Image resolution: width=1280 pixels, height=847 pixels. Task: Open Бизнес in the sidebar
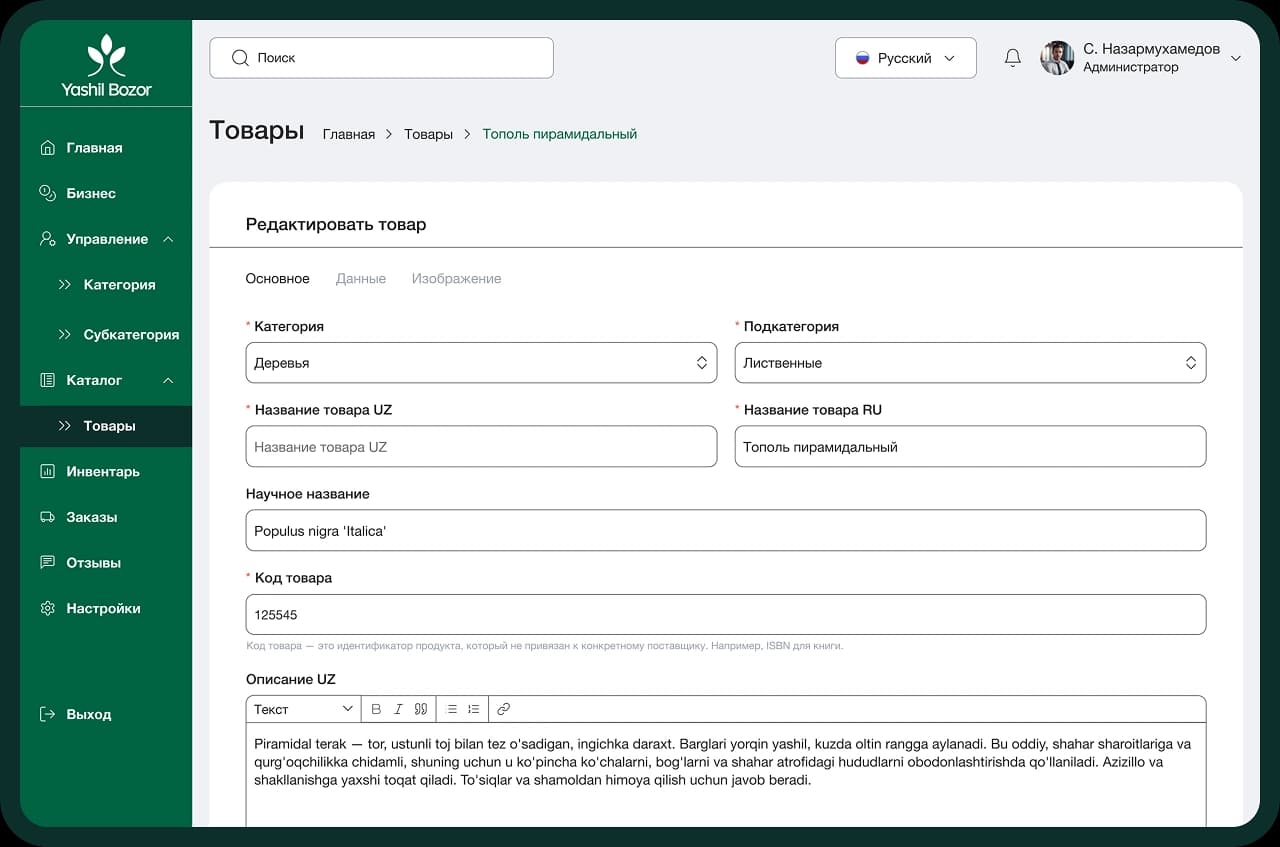(x=91, y=193)
